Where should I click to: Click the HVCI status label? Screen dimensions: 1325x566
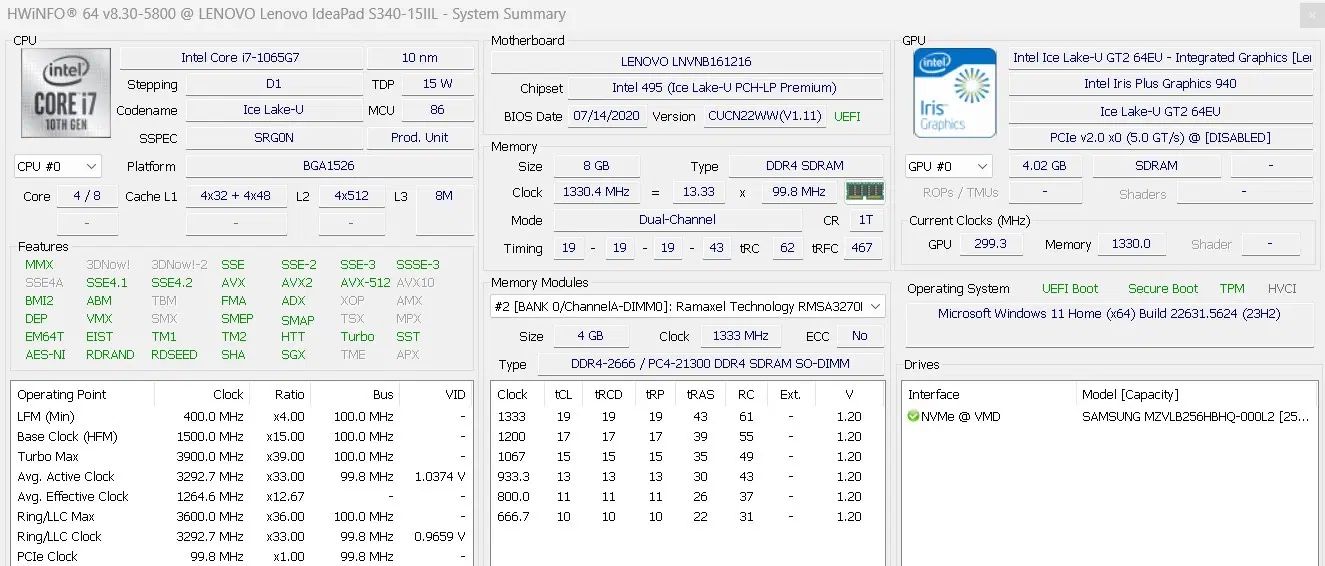click(x=1282, y=289)
